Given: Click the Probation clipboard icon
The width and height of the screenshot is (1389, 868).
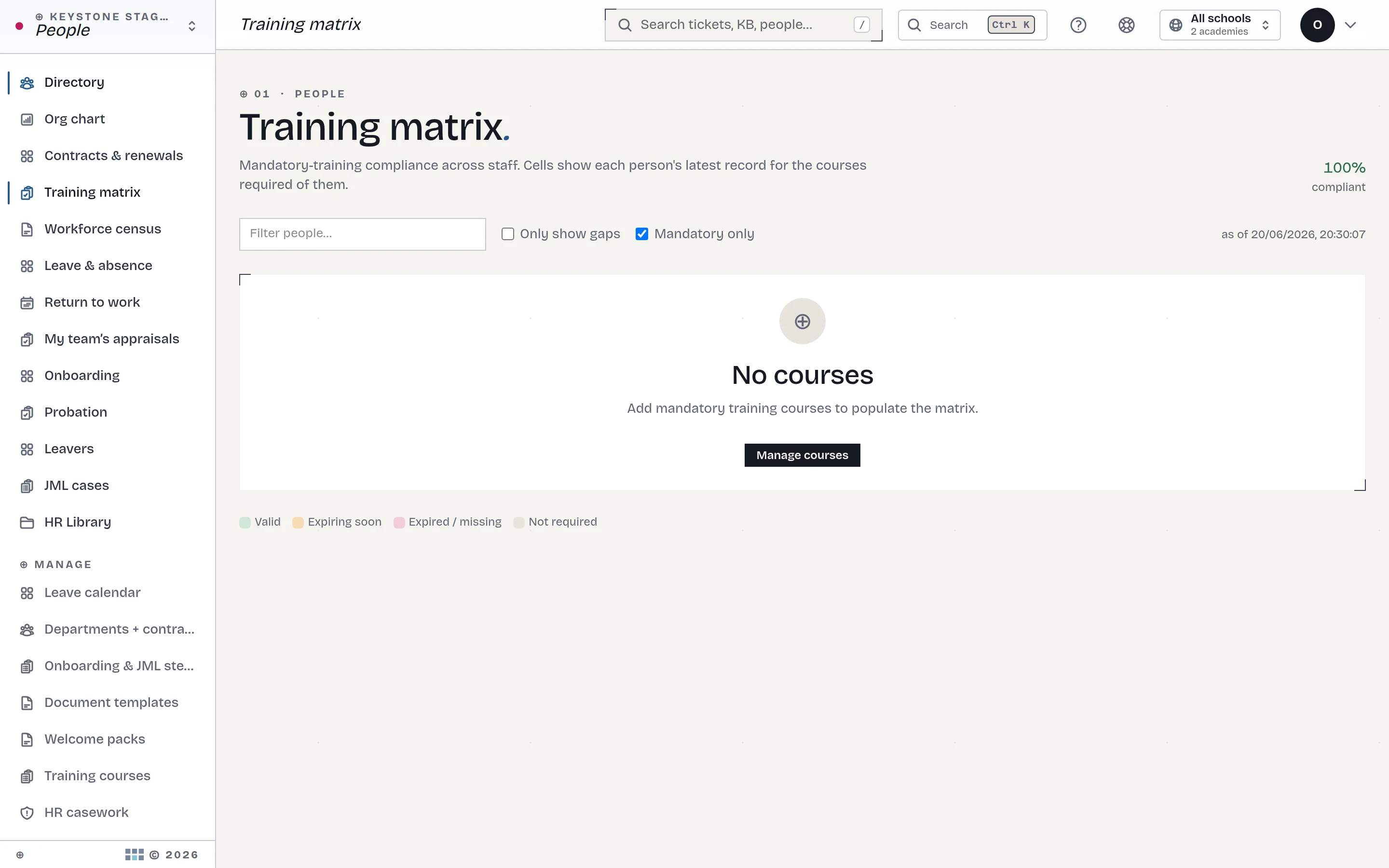Looking at the screenshot, I should 27,413.
